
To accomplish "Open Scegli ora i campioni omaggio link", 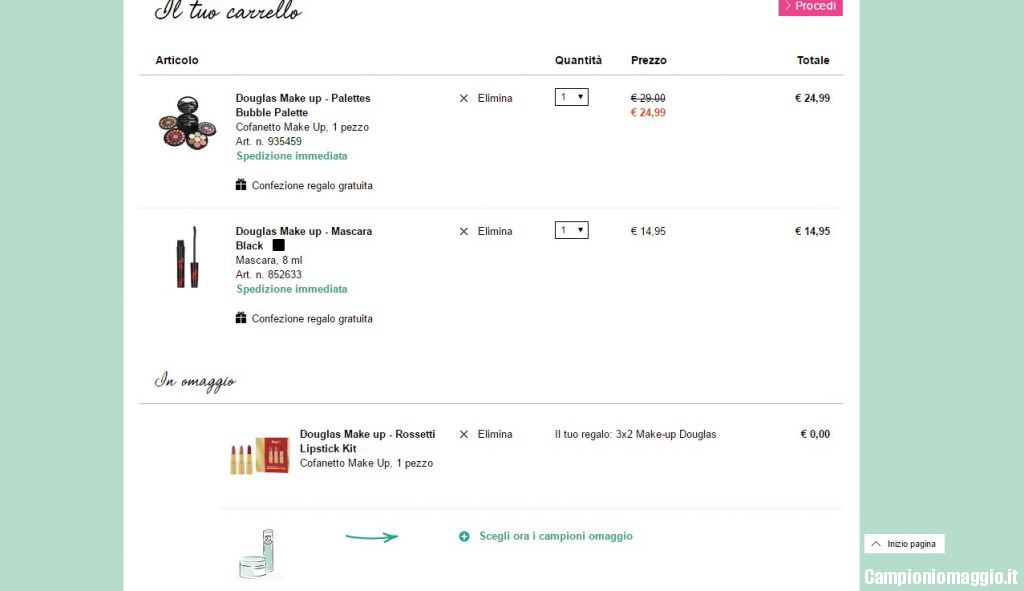I will tap(555, 537).
